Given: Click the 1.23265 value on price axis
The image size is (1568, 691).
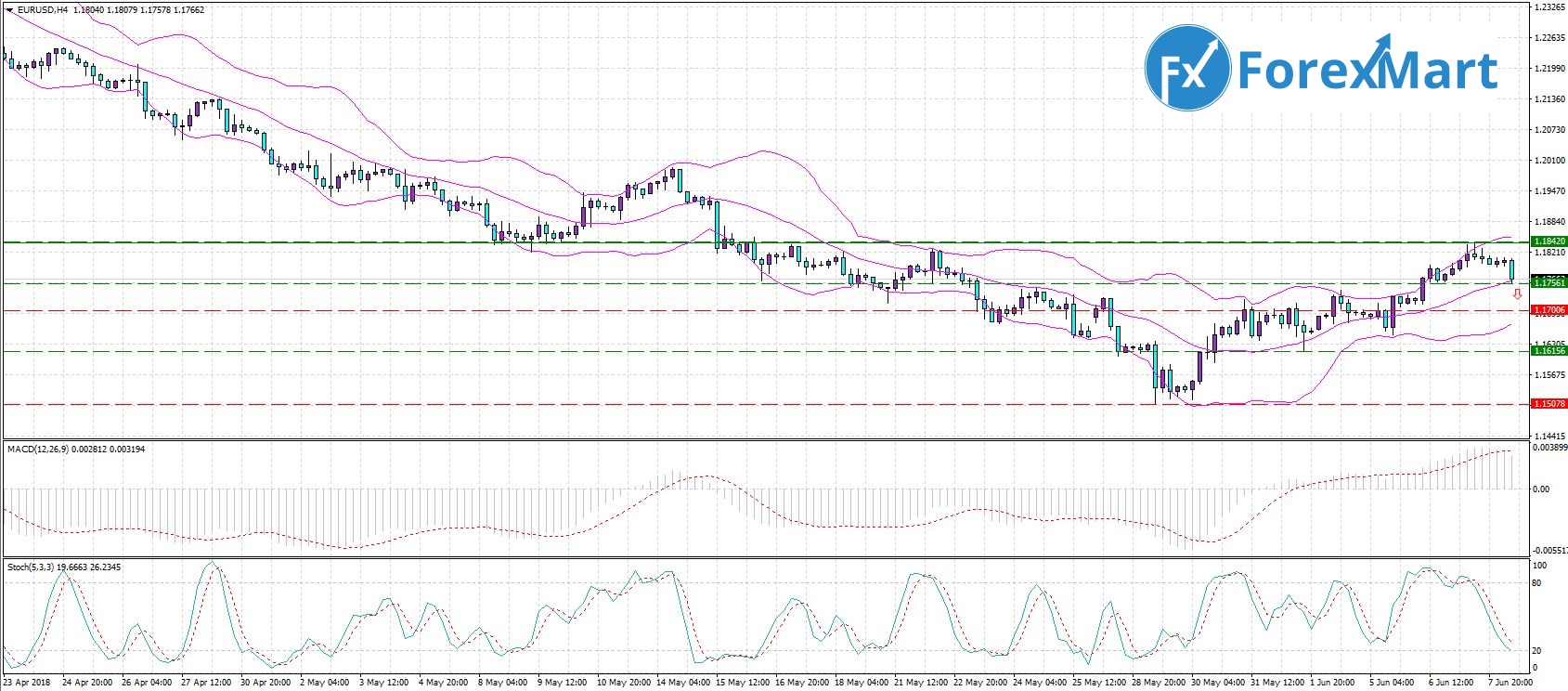Looking at the screenshot, I should click(1548, 7).
